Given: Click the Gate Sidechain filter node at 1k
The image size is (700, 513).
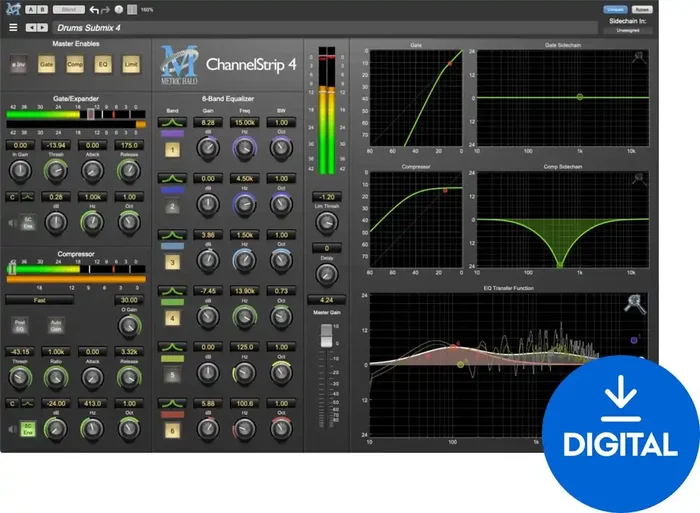Looking at the screenshot, I should pos(579,97).
